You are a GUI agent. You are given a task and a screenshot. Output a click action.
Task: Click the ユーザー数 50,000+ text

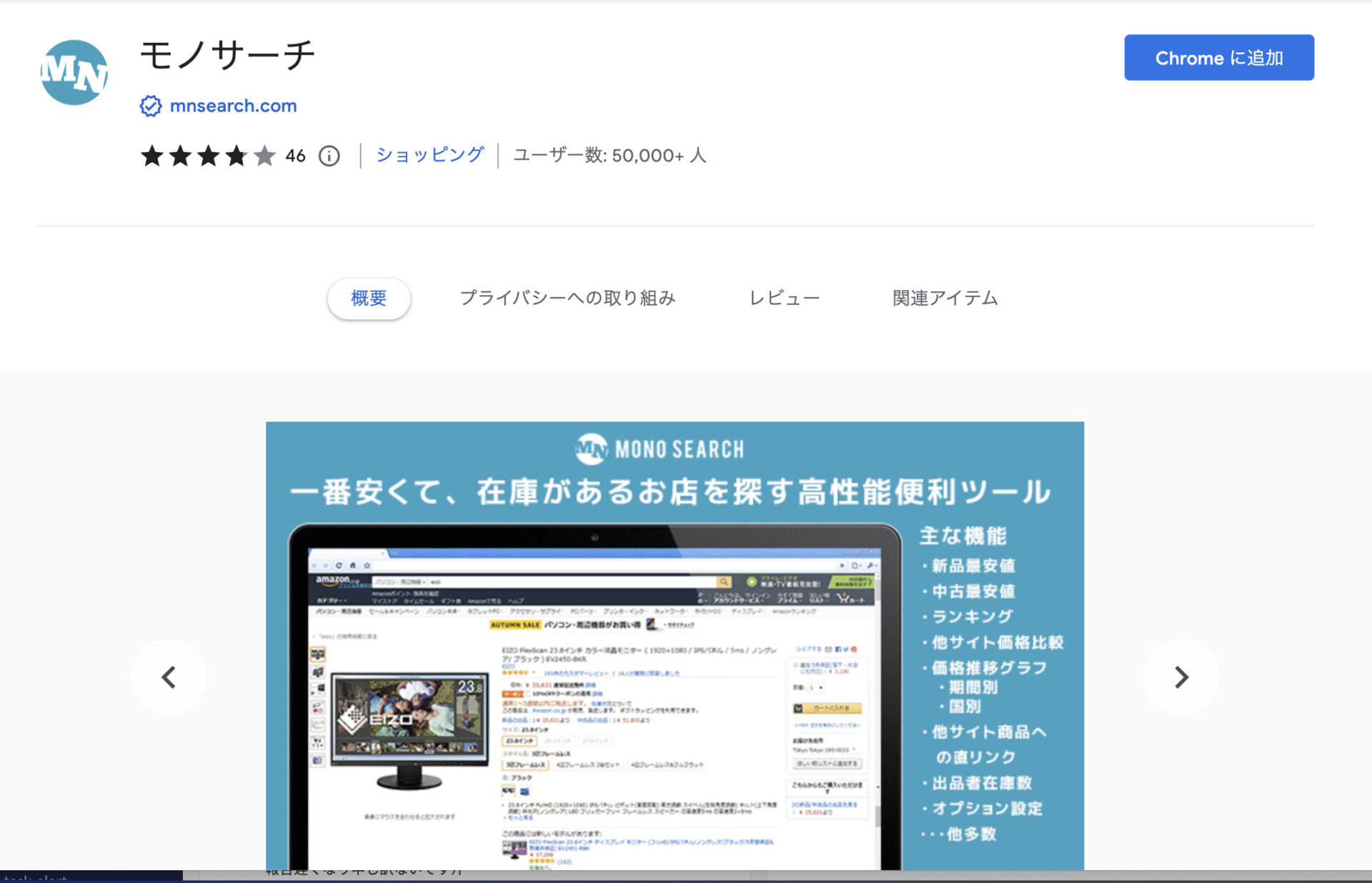click(610, 155)
